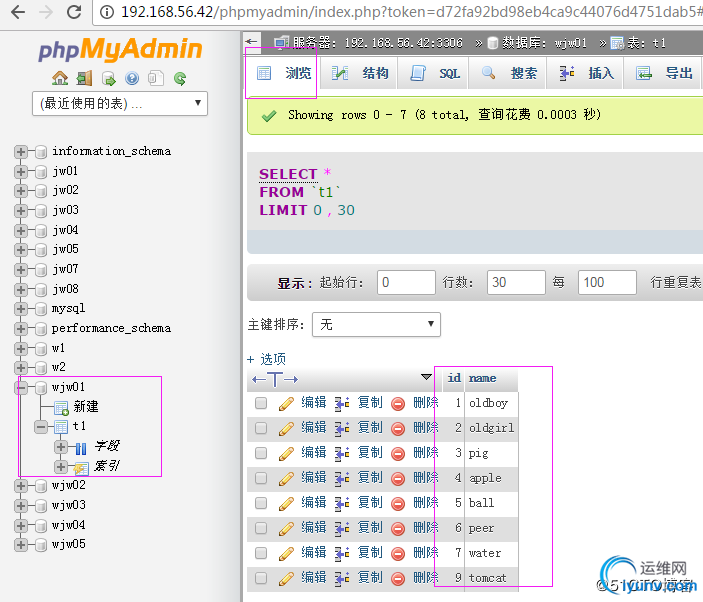703x602 pixels.
Task: Click 删除 link for apple row
Action: pos(425,478)
